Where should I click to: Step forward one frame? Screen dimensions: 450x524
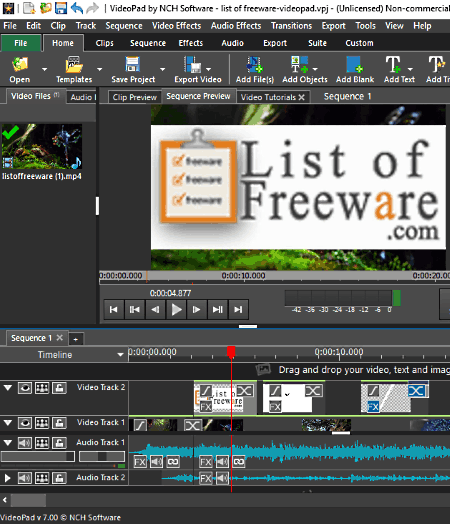[197, 310]
